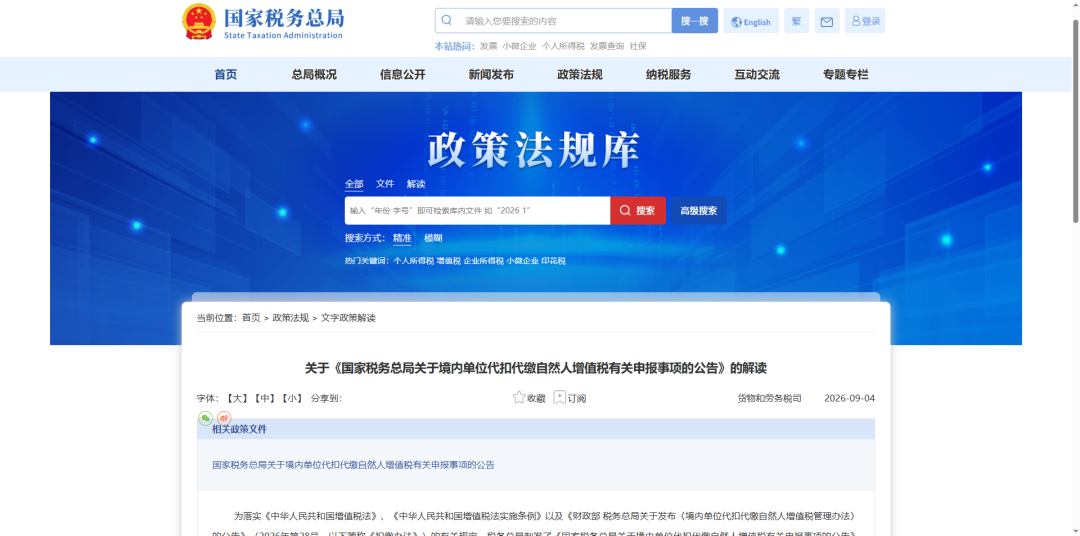Click the magnifier icon in top search box
Viewport: 1080px width, 536px height.
[x=446, y=21]
